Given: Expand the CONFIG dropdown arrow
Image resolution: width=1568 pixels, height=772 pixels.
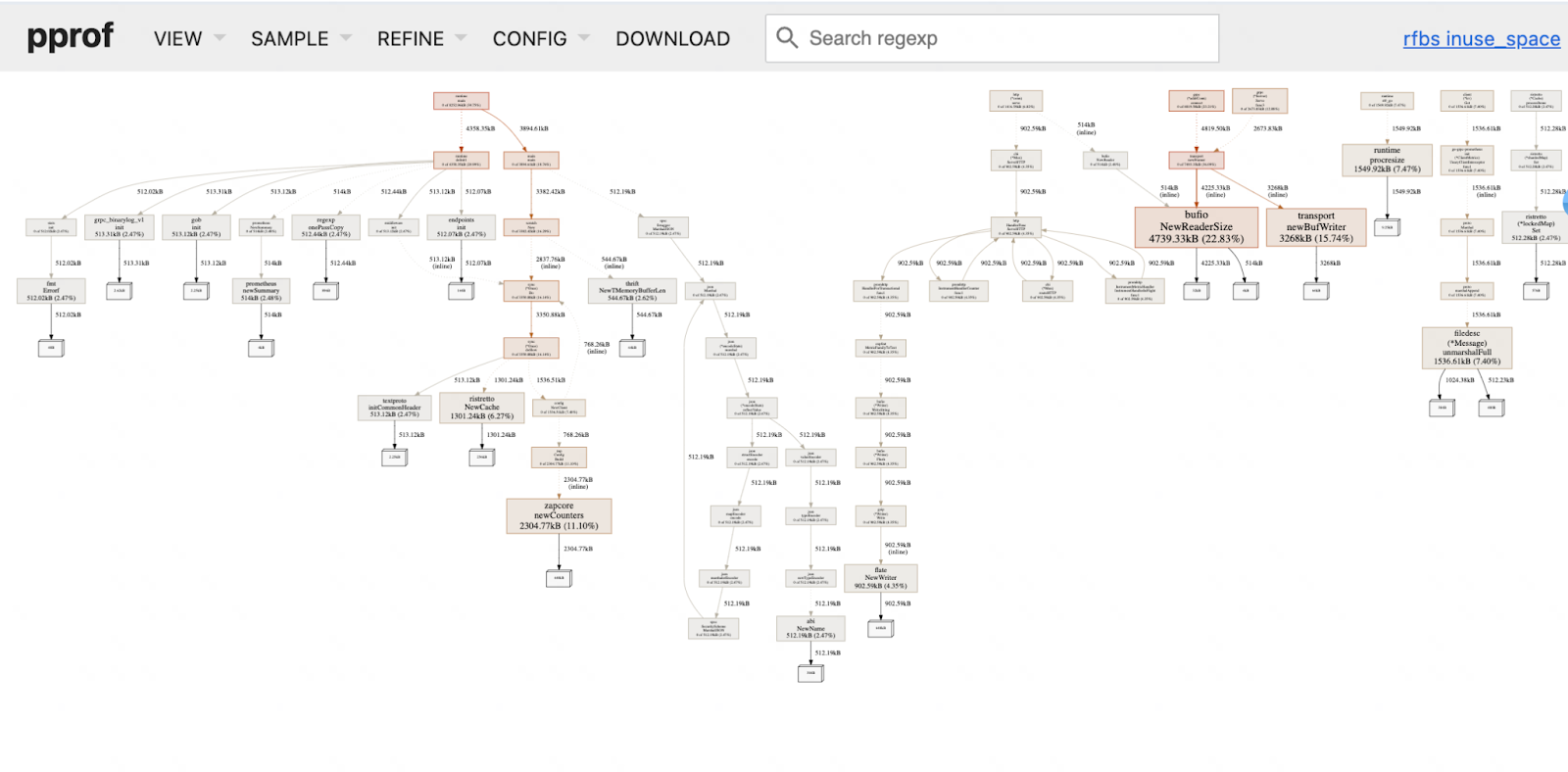Looking at the screenshot, I should click(x=584, y=38).
